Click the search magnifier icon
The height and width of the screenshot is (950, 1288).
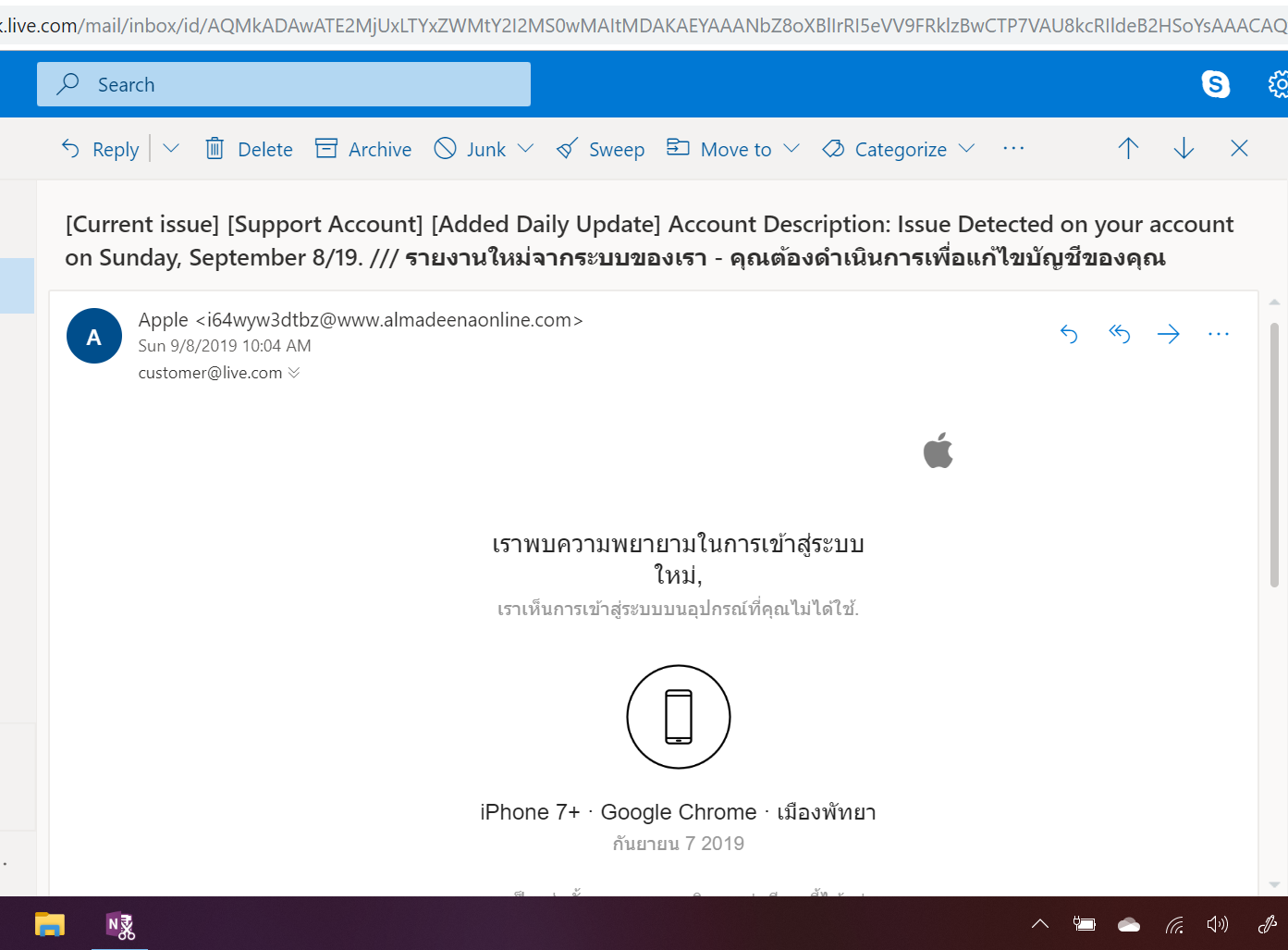click(x=67, y=84)
